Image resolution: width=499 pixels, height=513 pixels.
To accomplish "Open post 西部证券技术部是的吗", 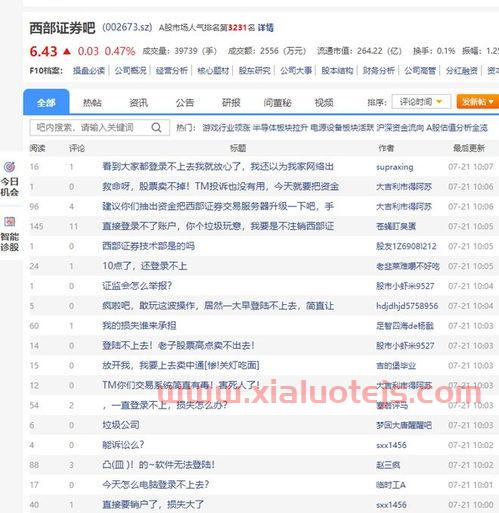I will (148, 246).
